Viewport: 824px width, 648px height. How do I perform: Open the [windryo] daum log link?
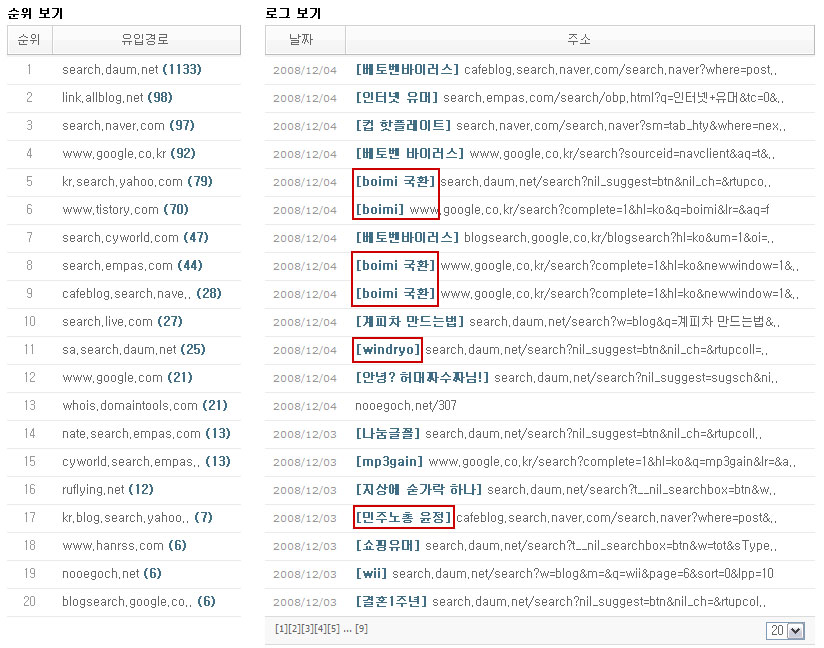[x=562, y=349]
